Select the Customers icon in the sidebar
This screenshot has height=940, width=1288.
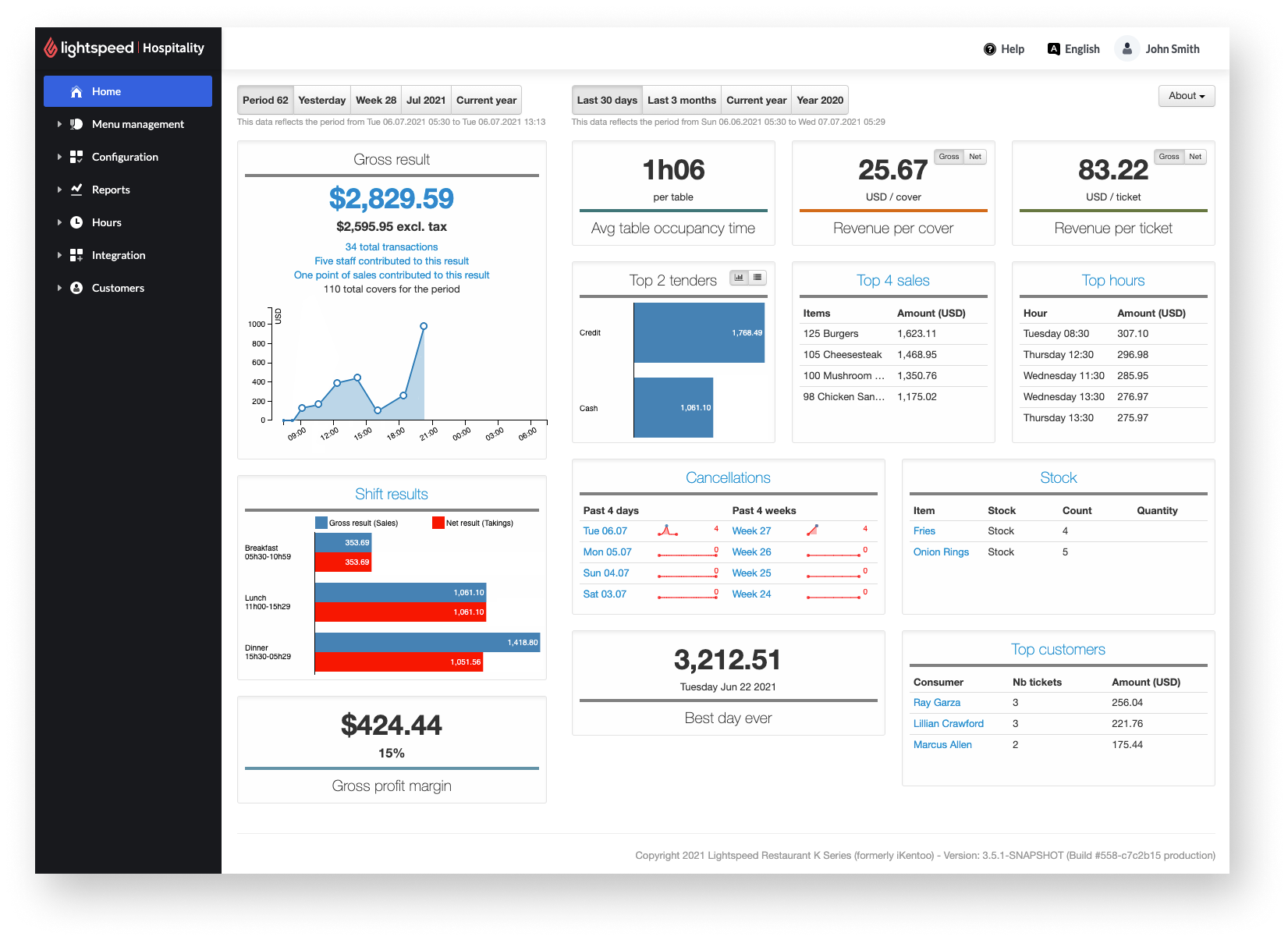76,288
